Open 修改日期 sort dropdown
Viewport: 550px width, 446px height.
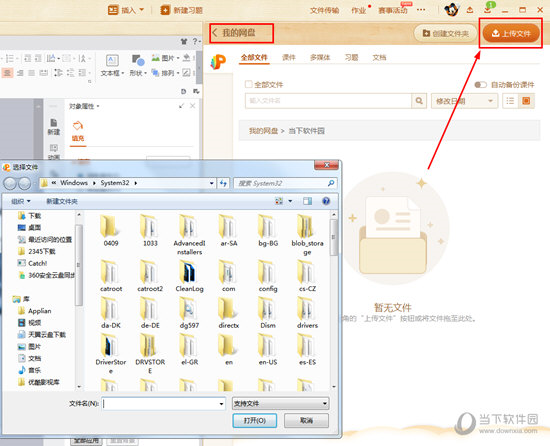(464, 101)
